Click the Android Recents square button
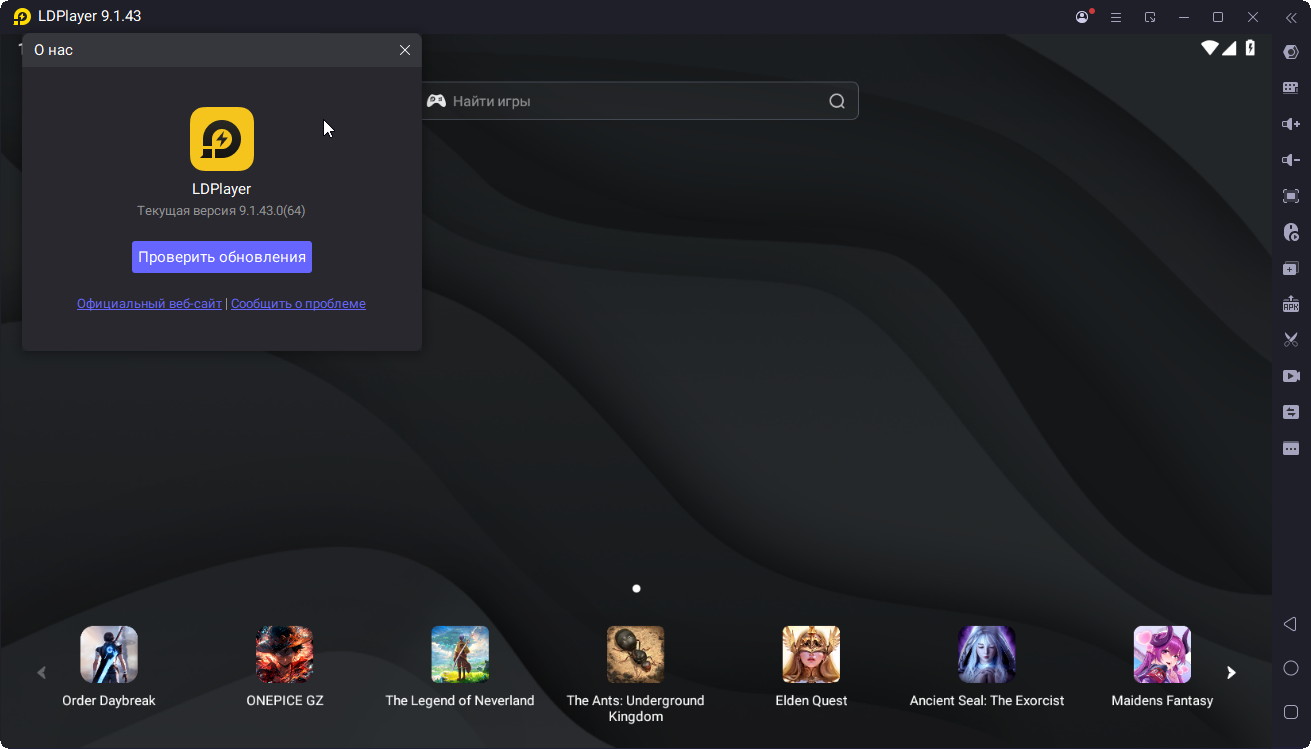 point(1290,712)
